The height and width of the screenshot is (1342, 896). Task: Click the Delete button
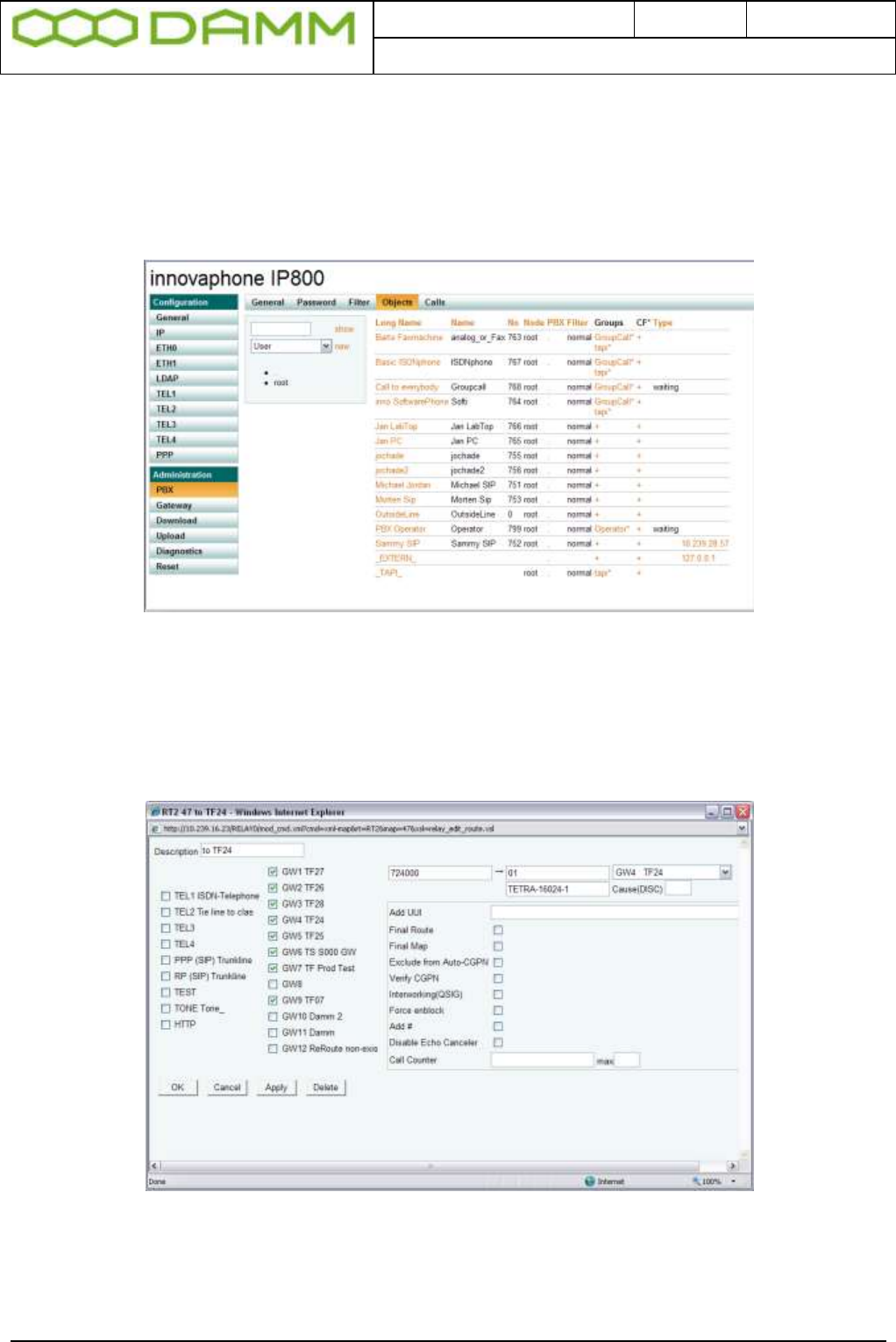tap(325, 1088)
